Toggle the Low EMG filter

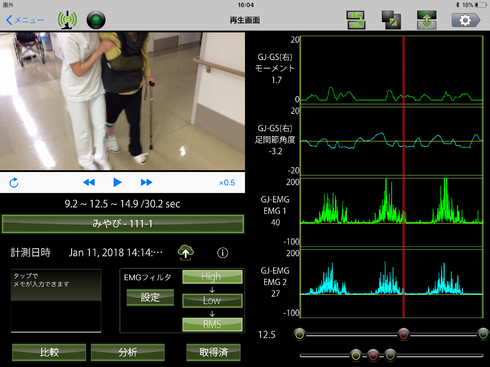[212, 301]
